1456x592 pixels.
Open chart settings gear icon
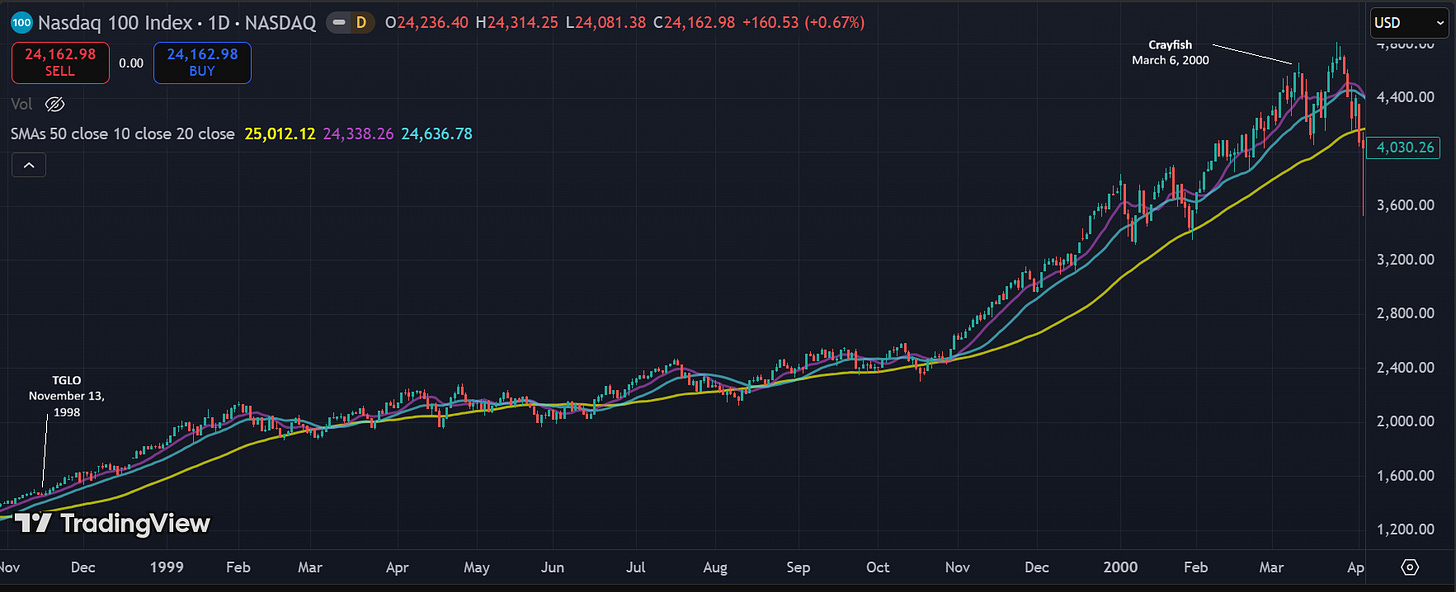point(1410,567)
